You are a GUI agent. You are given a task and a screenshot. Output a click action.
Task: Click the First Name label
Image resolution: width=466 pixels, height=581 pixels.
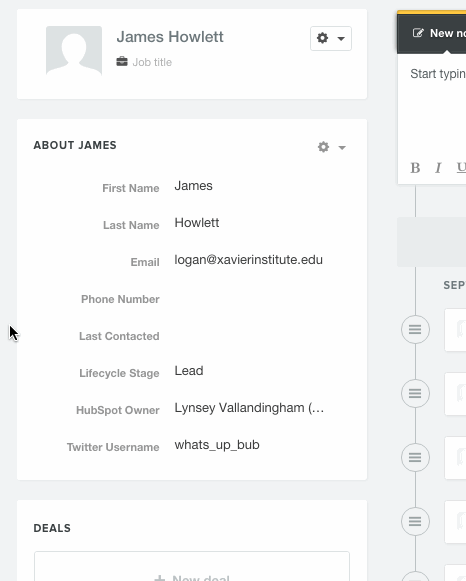(131, 188)
